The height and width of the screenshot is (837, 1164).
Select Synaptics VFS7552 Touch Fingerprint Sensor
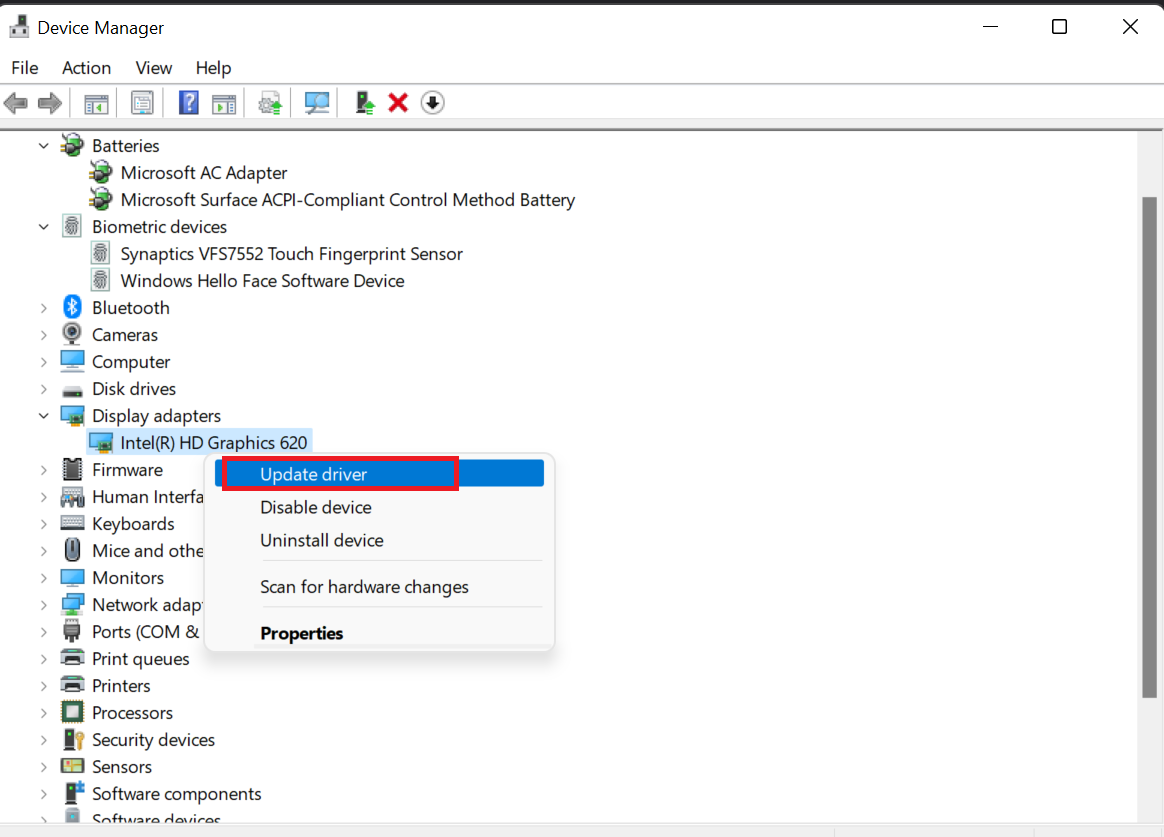[291, 254]
